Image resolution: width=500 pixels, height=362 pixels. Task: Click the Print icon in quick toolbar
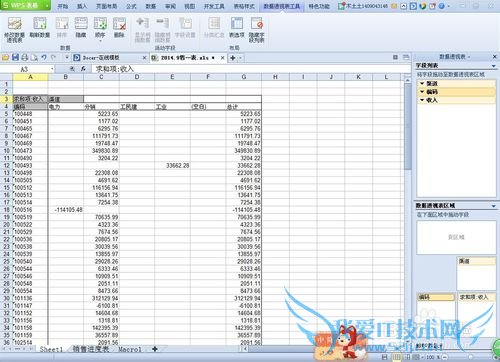25,58
